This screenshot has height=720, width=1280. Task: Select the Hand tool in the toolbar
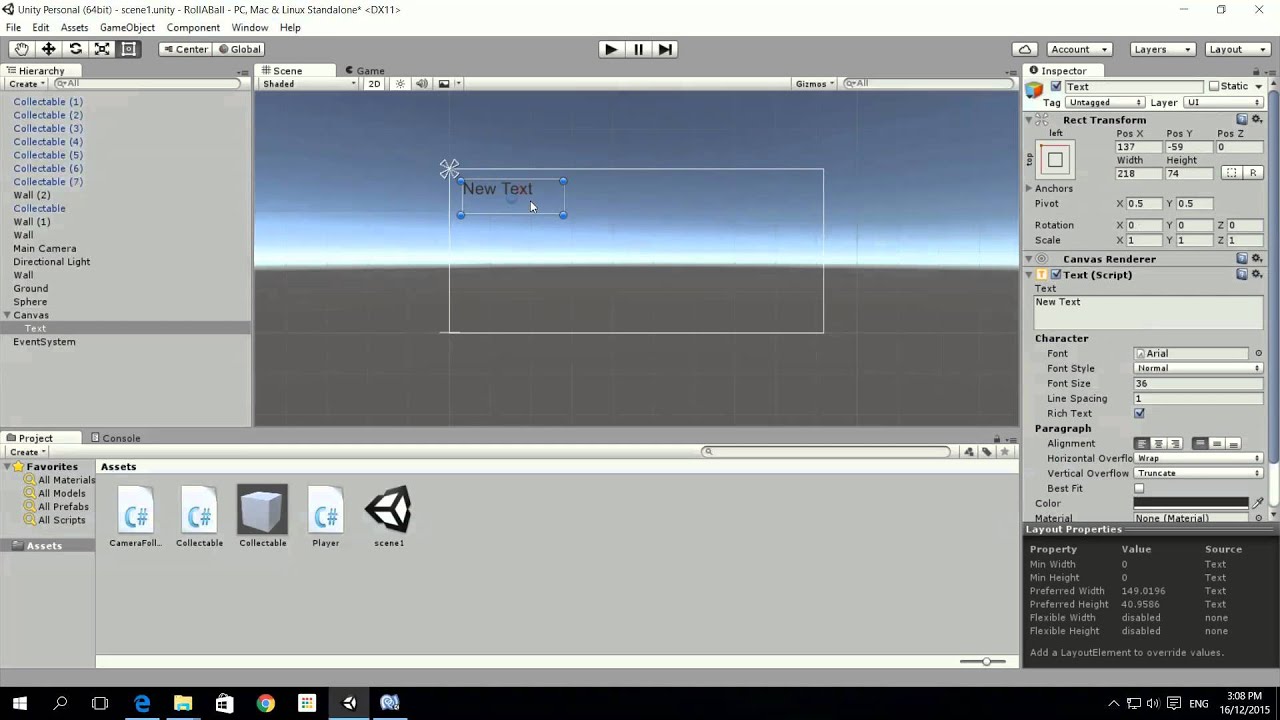pos(21,49)
